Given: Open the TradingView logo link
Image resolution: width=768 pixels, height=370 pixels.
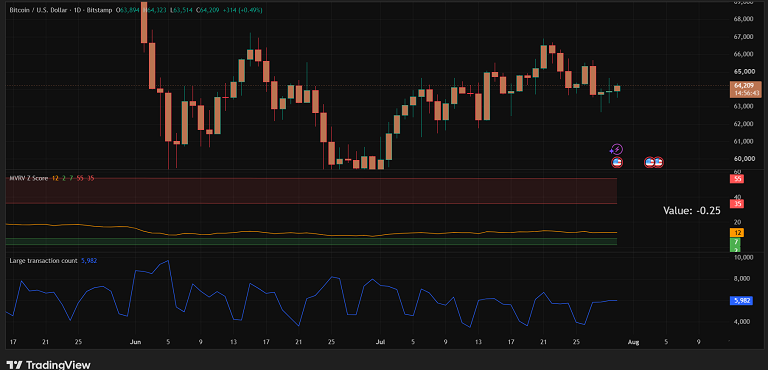Looking at the screenshot, I should pos(48,365).
